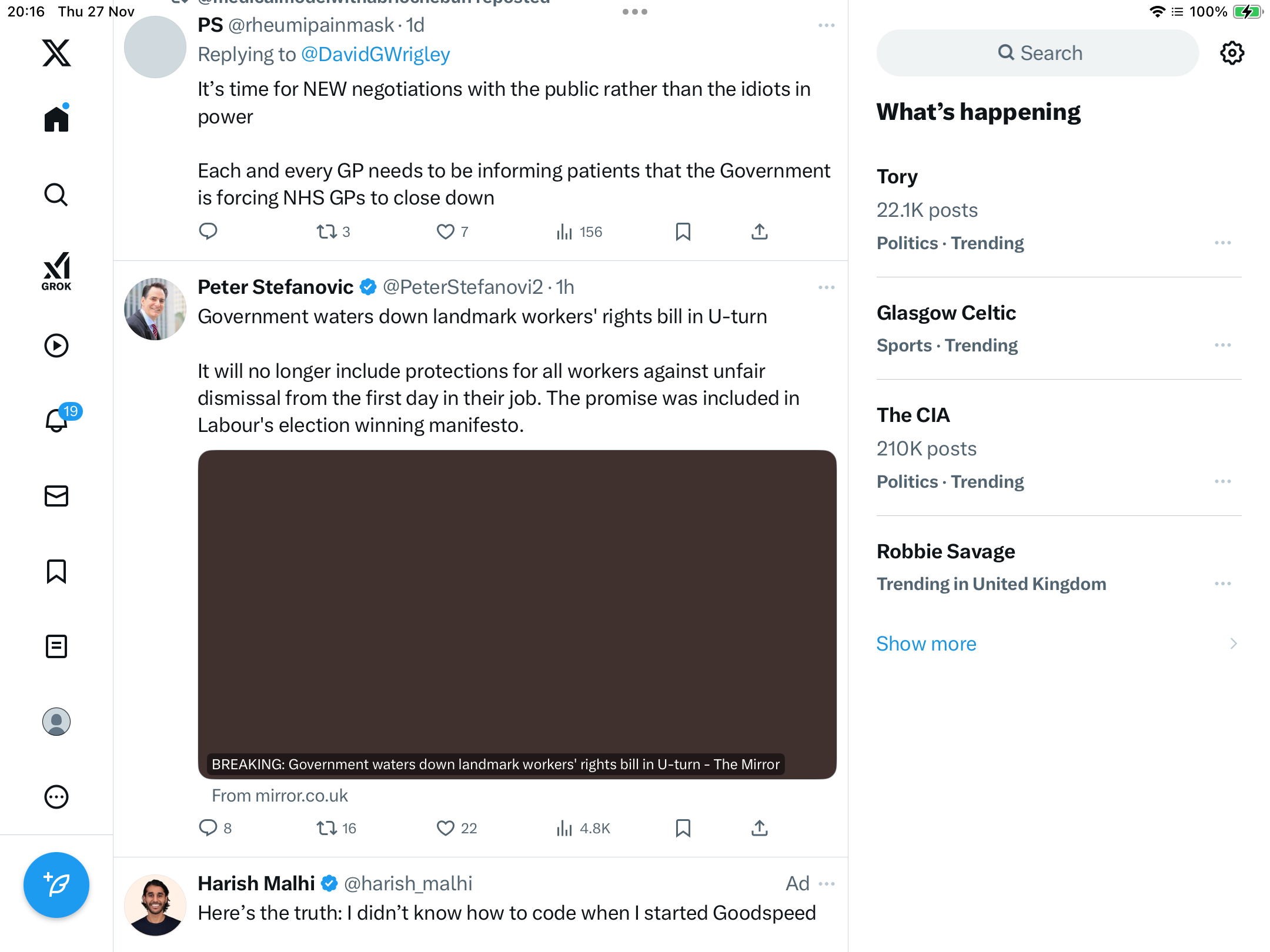Open The Mirror article preview card
Image resolution: width=1270 pixels, height=952 pixels.
click(x=517, y=614)
